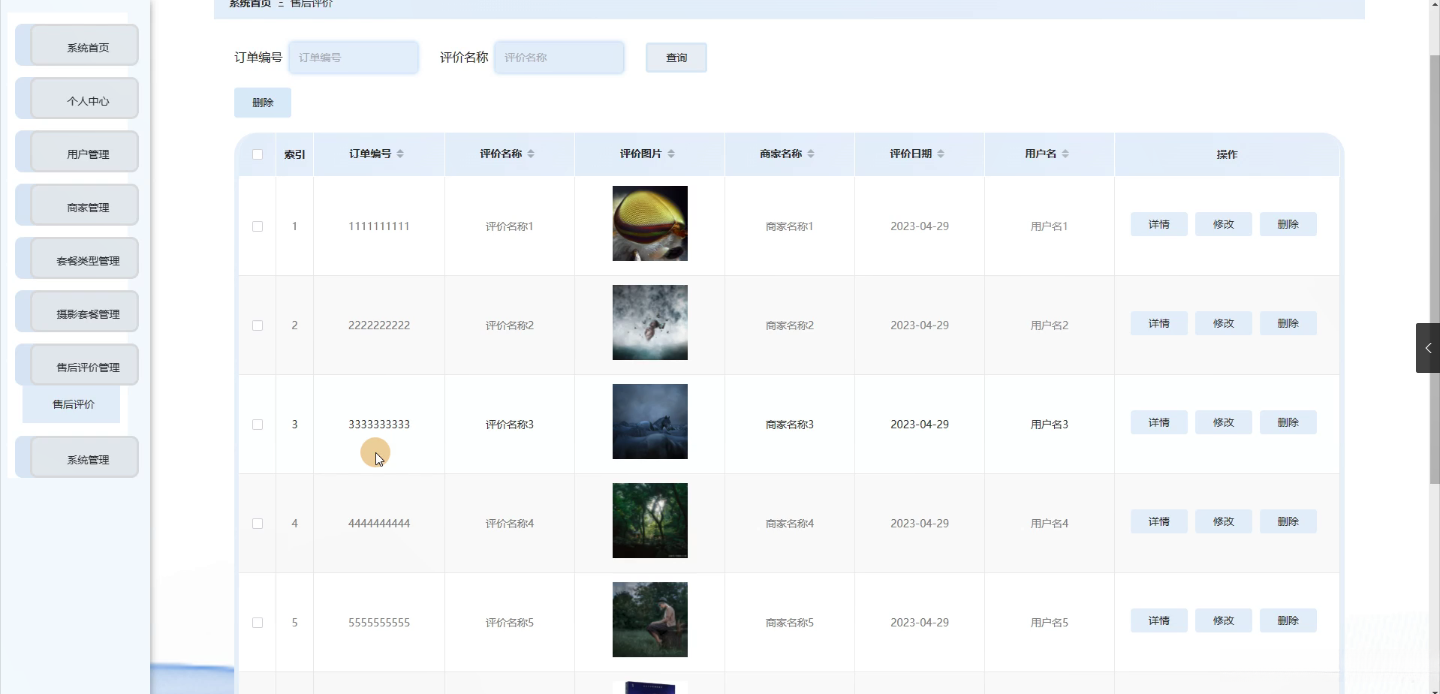Open 详情 for 评价名称2 row
The height and width of the screenshot is (694, 1440).
1159,323
